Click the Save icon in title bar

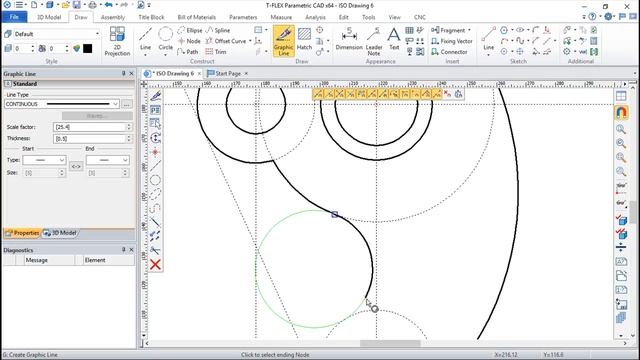pyautogui.click(x=77, y=5)
